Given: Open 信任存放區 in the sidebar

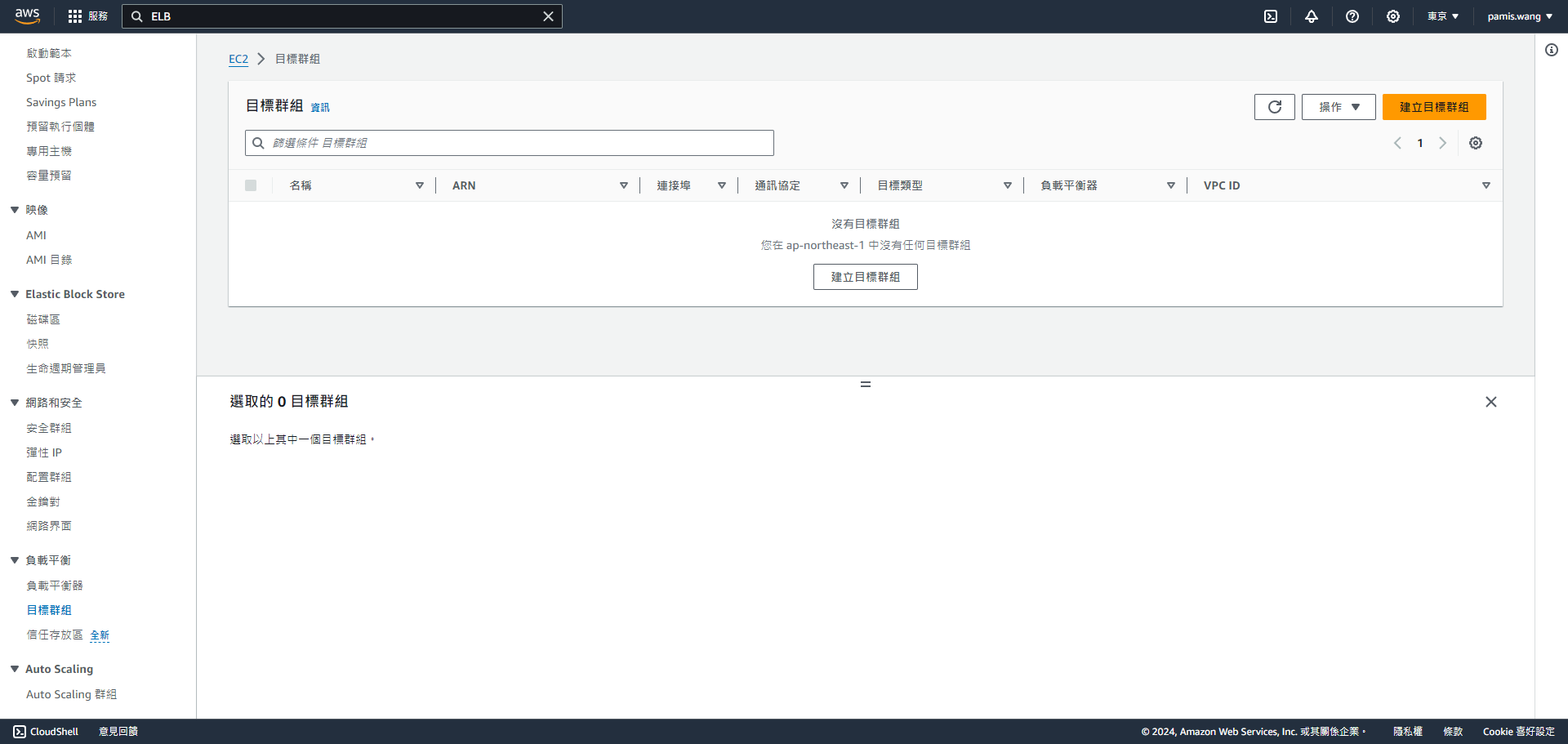Looking at the screenshot, I should pos(55,635).
